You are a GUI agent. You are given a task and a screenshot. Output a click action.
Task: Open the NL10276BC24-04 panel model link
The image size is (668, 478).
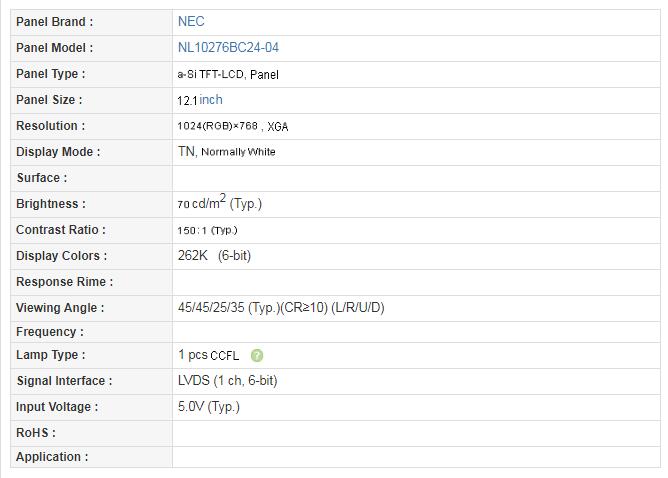228,47
